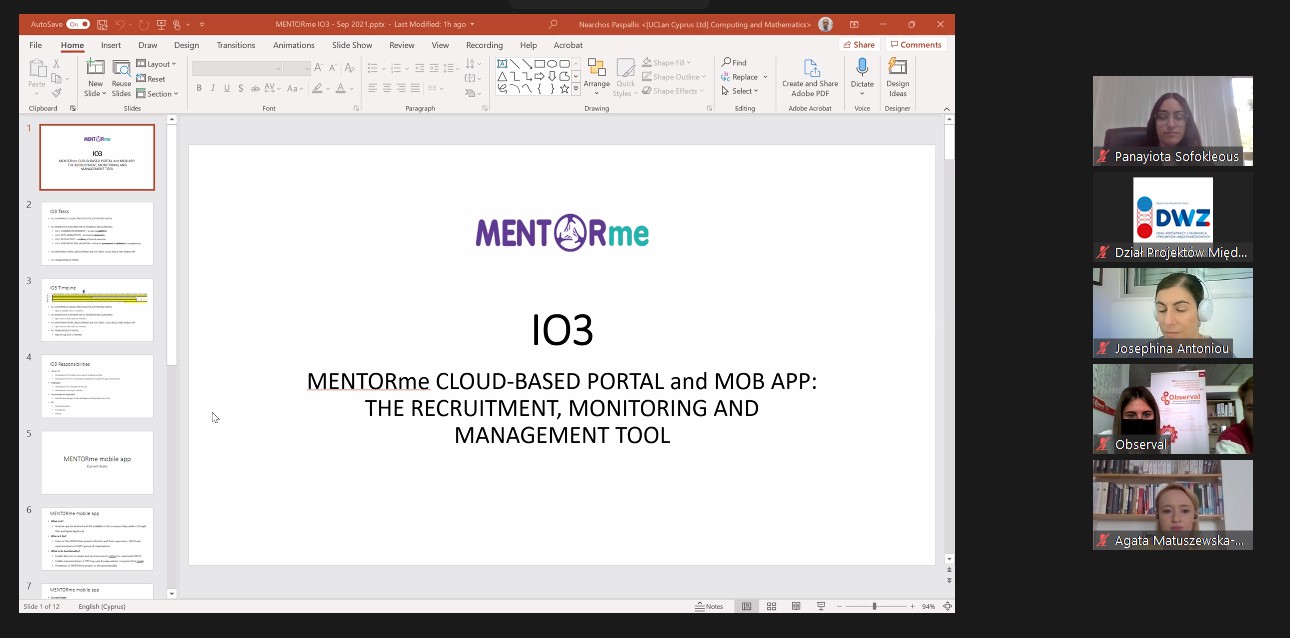Switch to the Design tab
The image size is (1290, 638).
186,45
